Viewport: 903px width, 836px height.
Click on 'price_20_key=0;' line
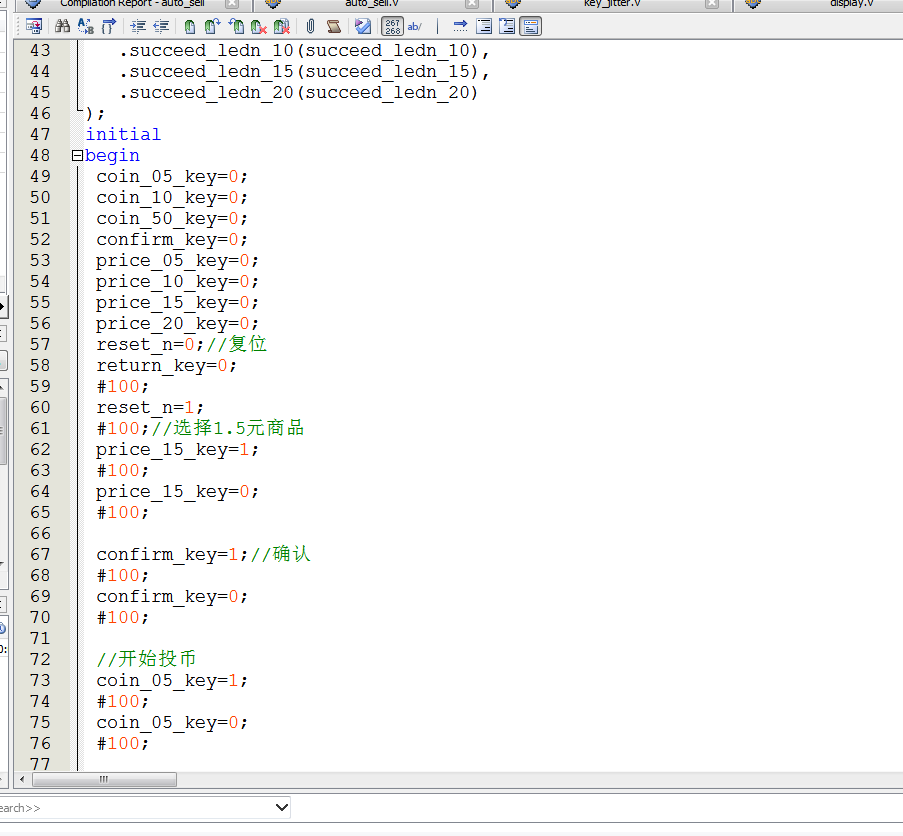[177, 324]
